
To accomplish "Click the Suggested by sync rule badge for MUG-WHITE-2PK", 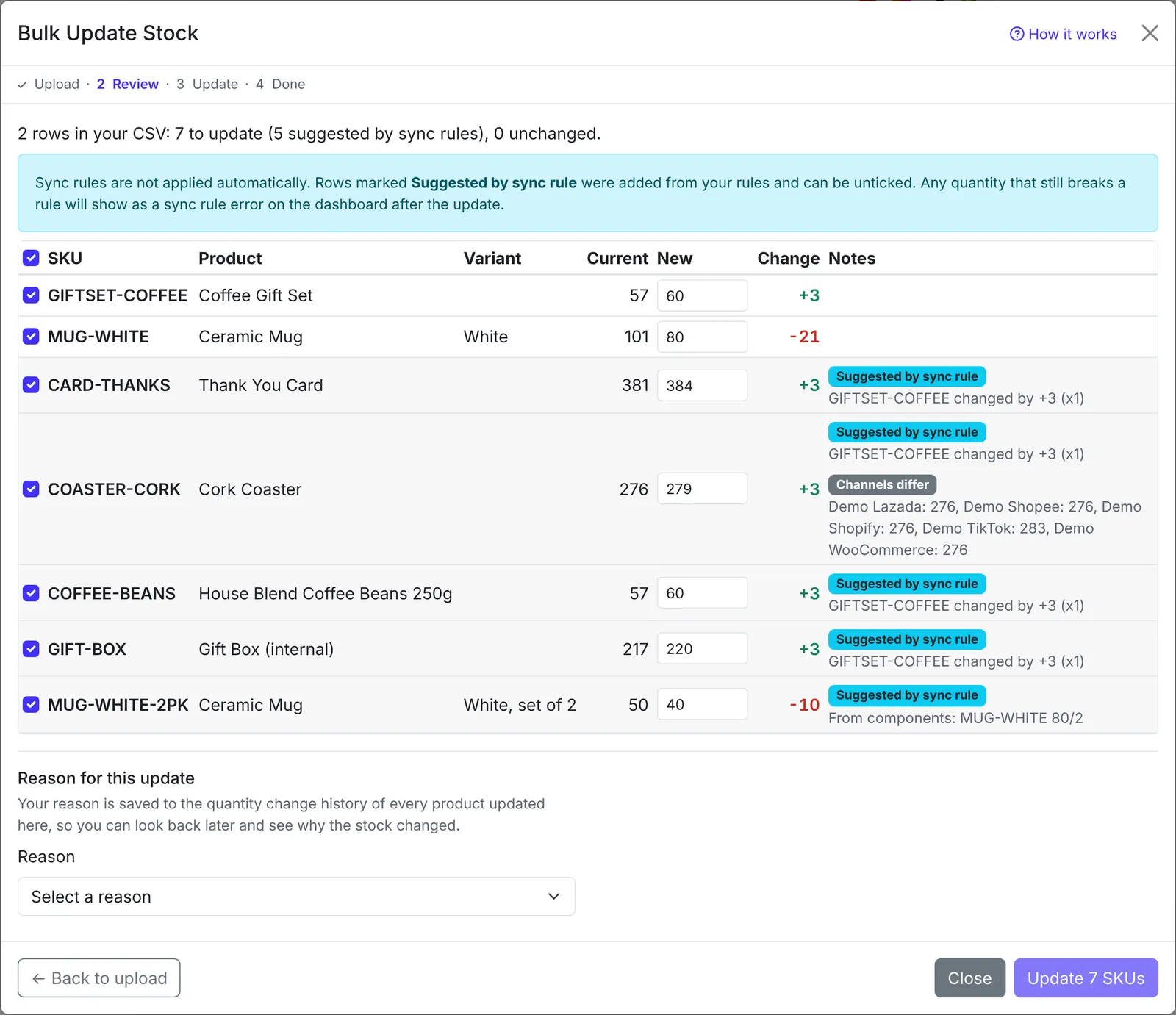I will click(x=907, y=695).
